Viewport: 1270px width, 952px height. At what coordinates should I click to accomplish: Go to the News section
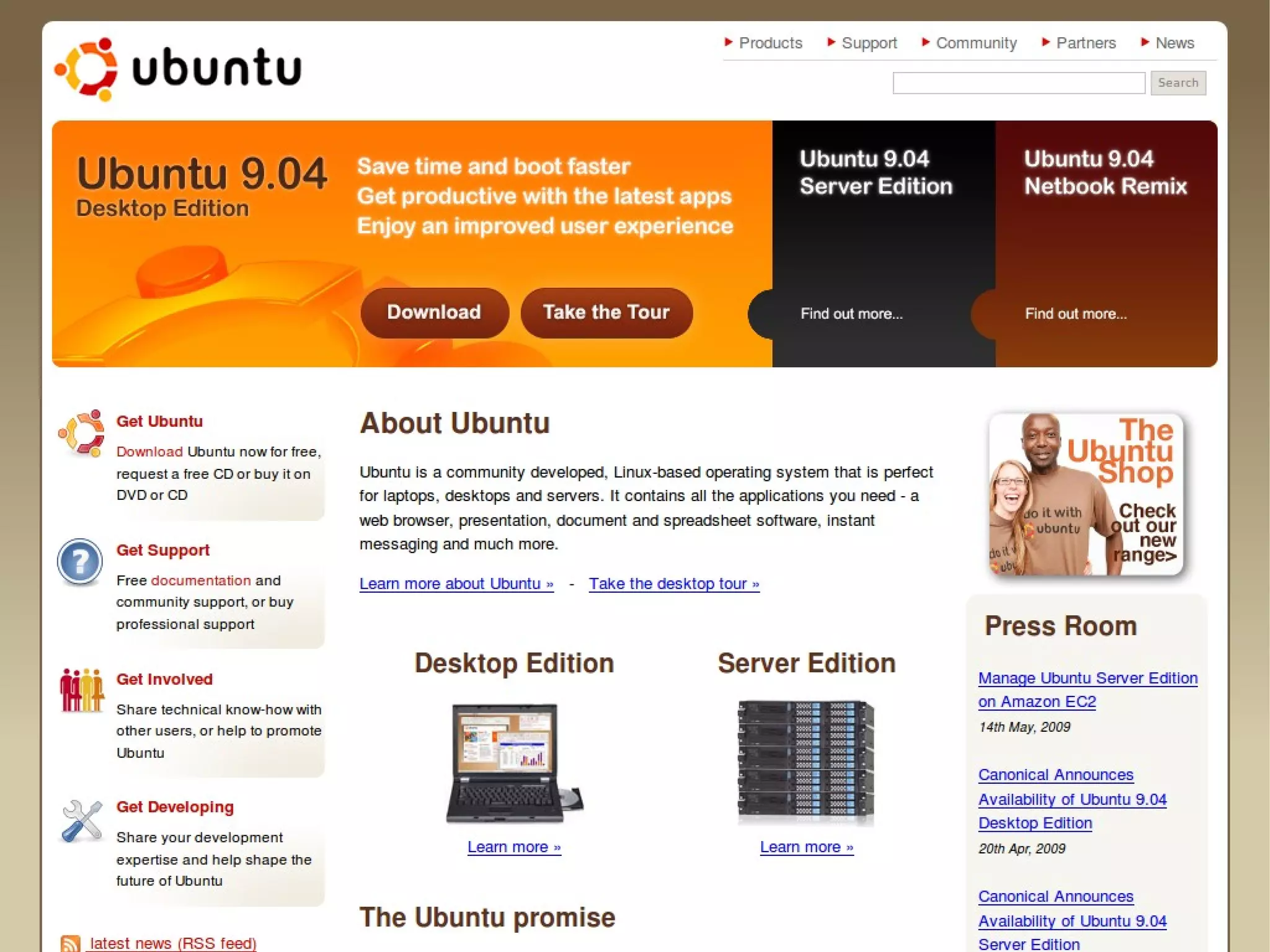[x=1174, y=43]
